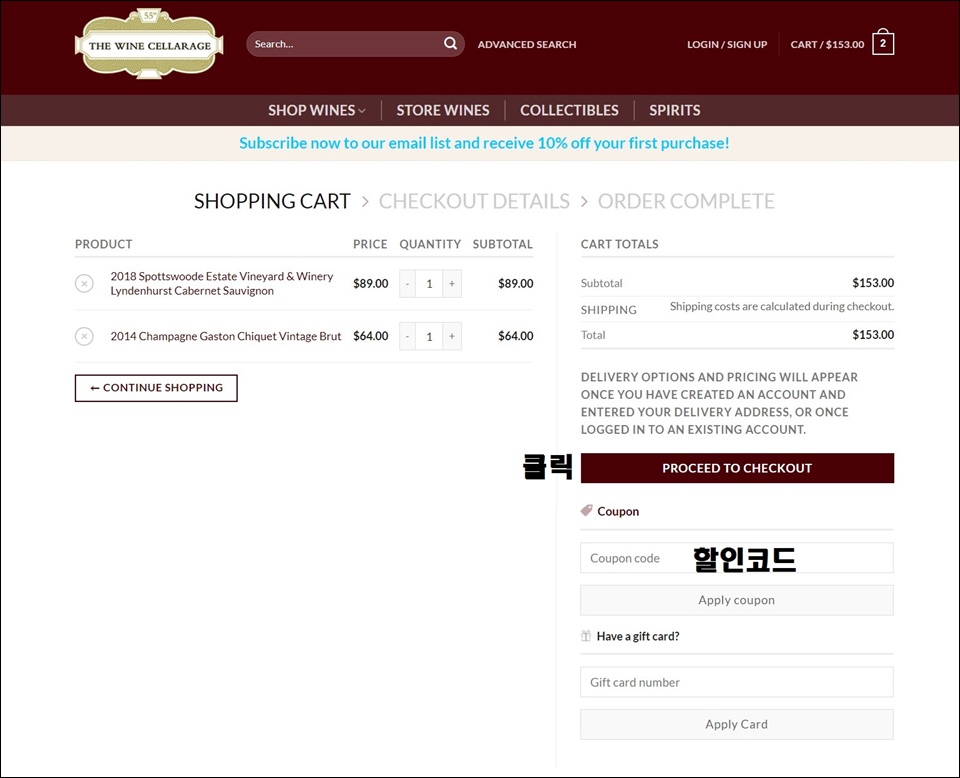Click Apply coupon button
The height and width of the screenshot is (778, 960).
(x=737, y=600)
